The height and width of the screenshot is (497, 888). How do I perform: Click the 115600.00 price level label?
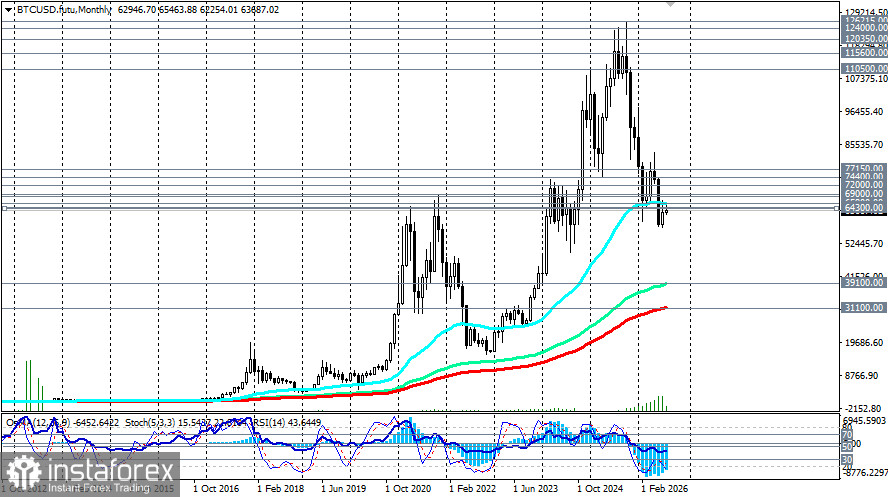(865, 53)
